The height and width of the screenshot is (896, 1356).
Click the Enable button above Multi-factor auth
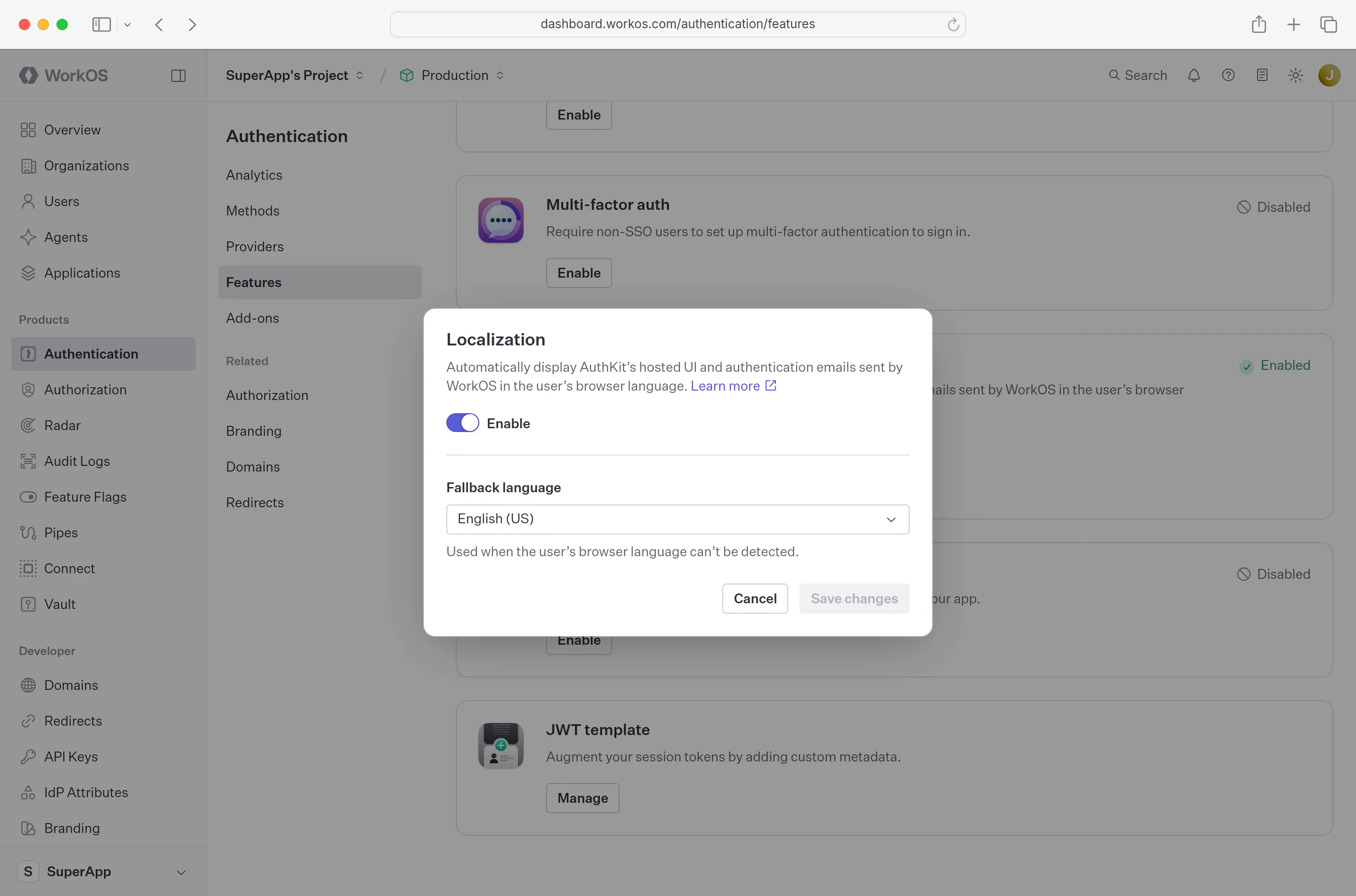[579, 115]
